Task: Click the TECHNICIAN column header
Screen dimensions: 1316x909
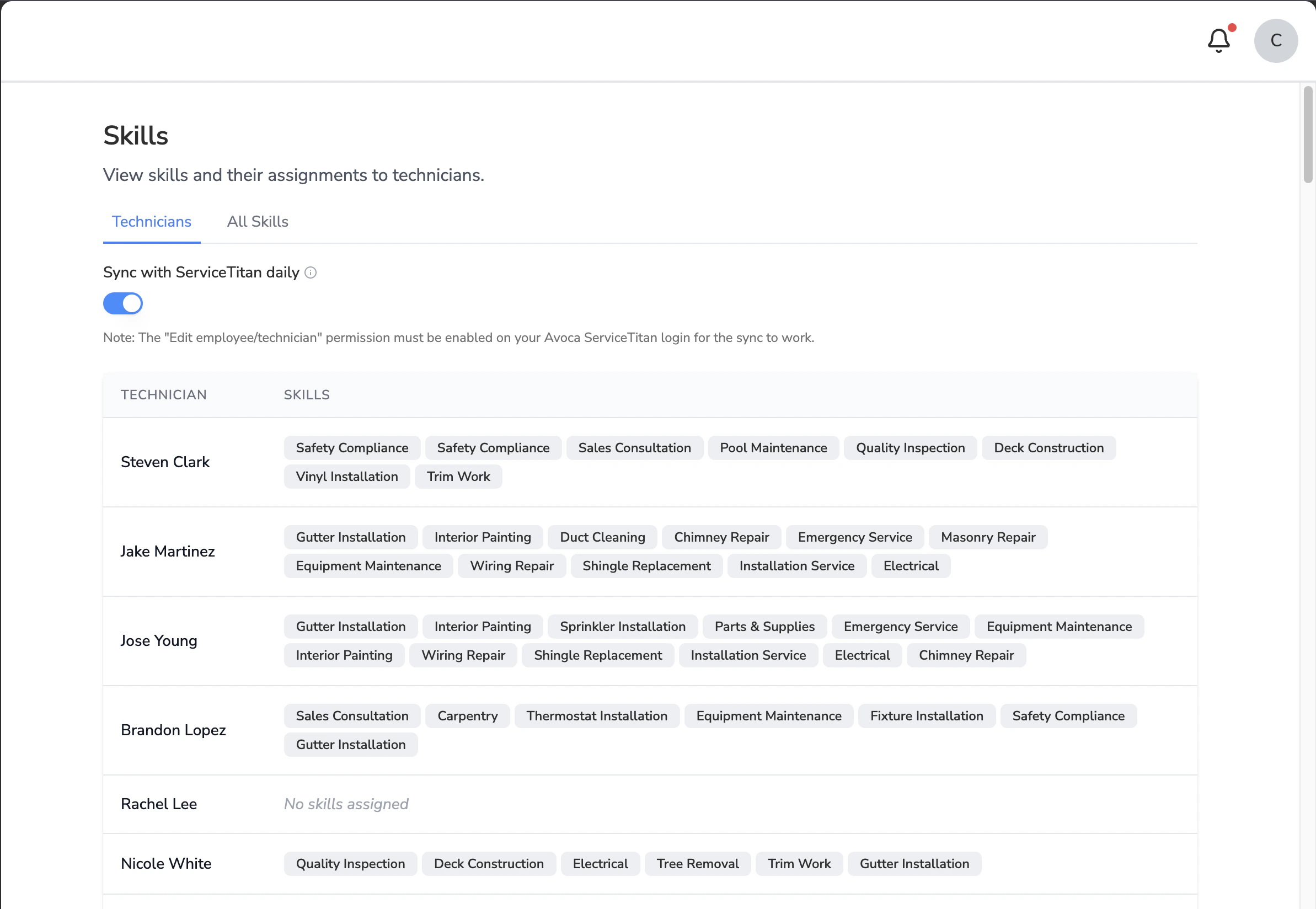Action: click(163, 395)
